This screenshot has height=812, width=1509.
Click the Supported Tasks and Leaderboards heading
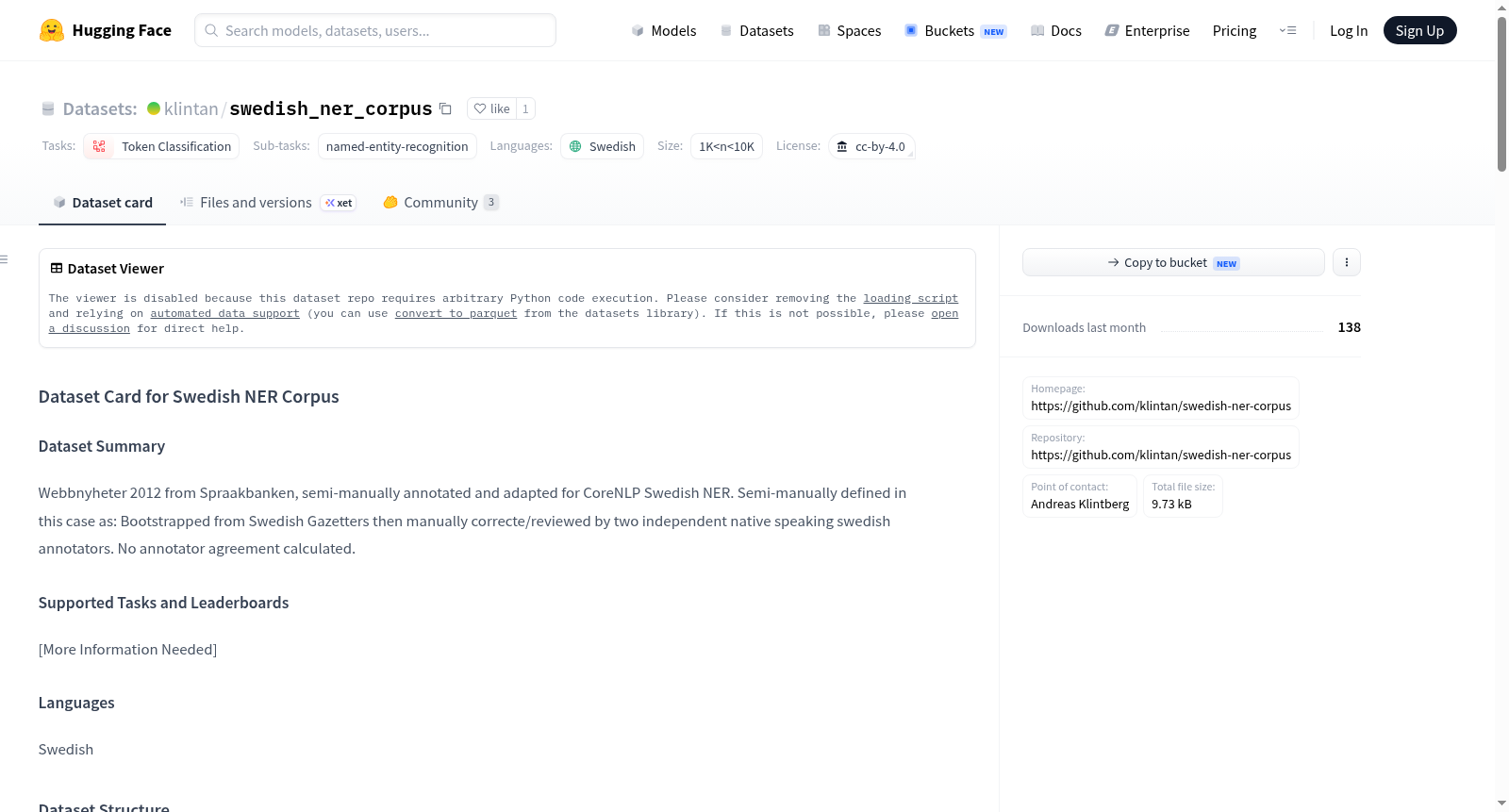[x=163, y=603]
